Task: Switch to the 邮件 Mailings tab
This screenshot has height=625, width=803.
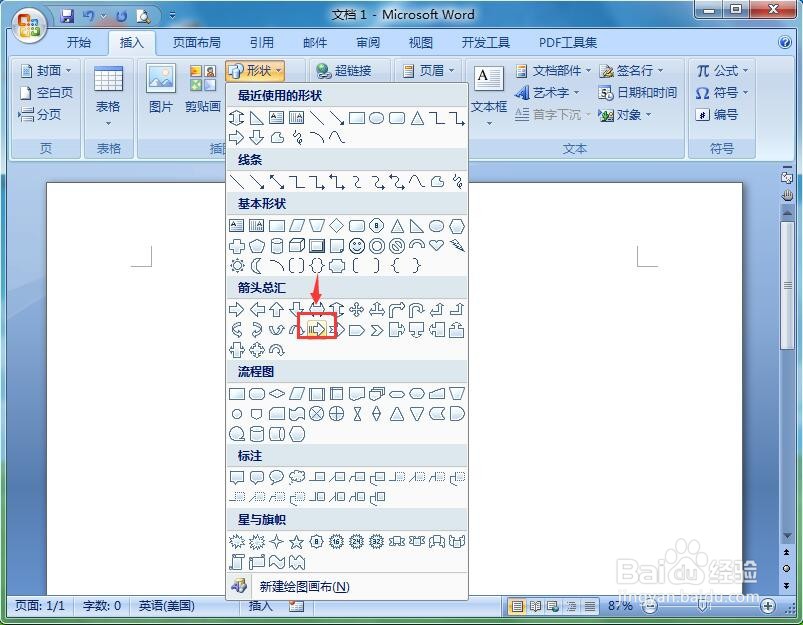Action: tap(315, 43)
